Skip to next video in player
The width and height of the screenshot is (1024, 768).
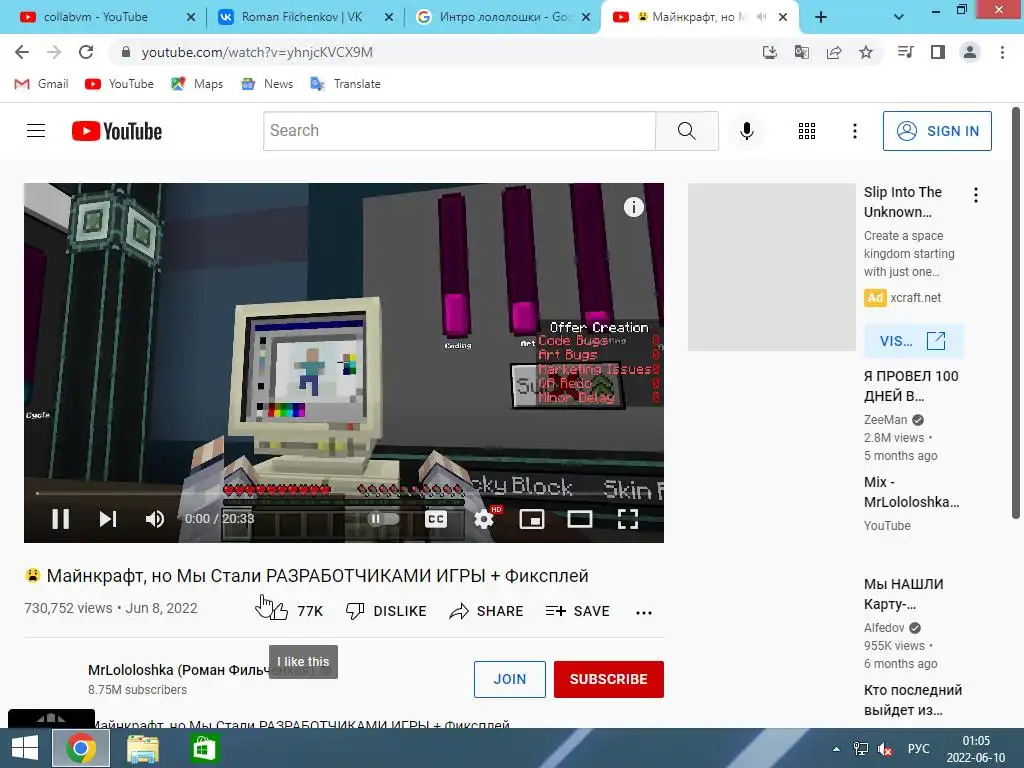[x=108, y=519]
